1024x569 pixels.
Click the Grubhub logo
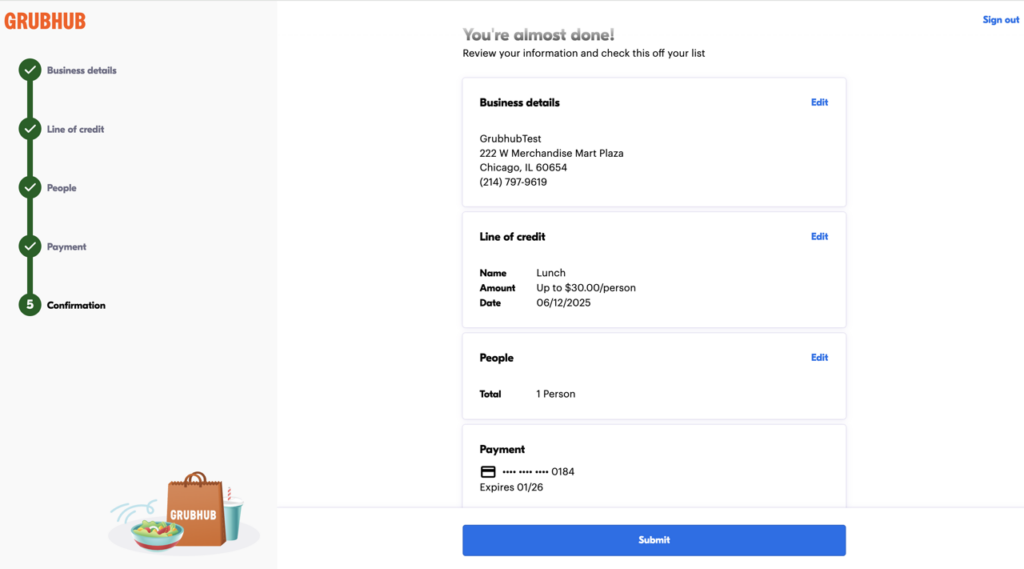[x=45, y=21]
